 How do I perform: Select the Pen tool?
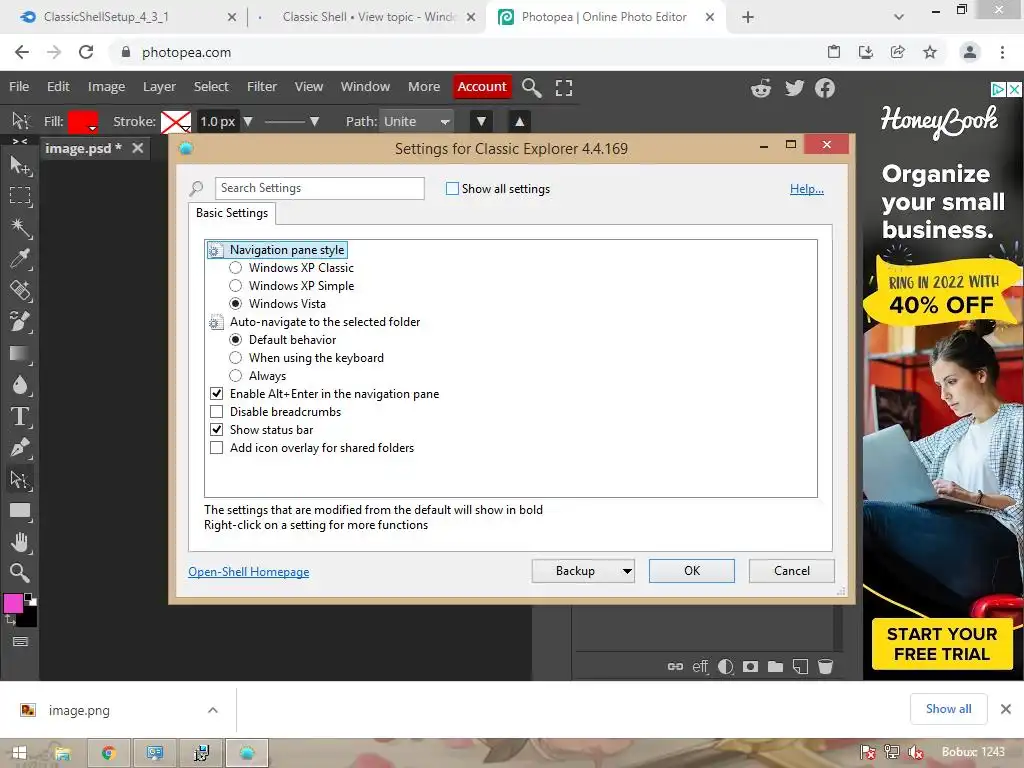click(x=20, y=447)
